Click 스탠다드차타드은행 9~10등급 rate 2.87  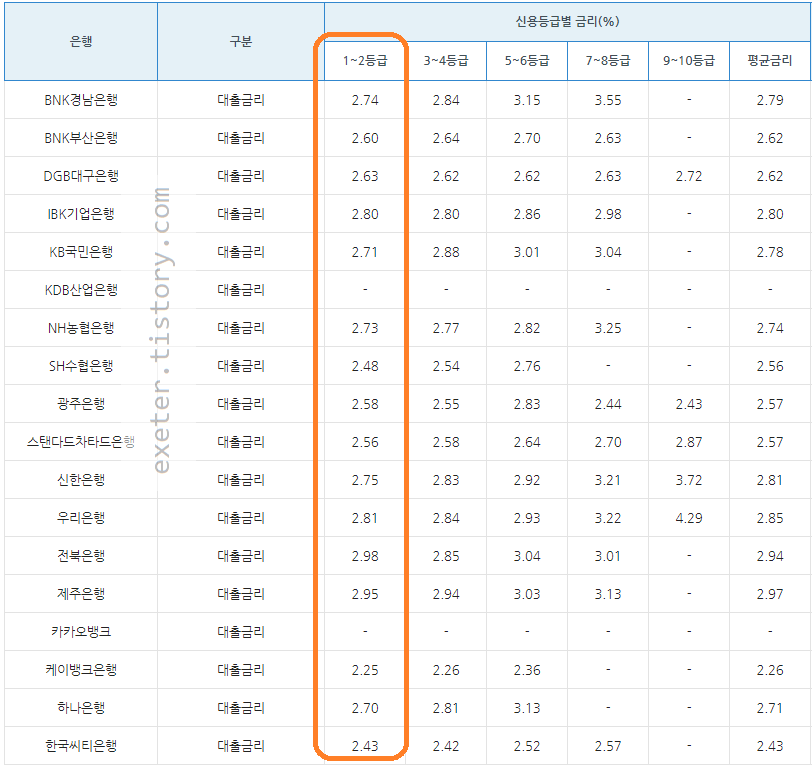[x=689, y=442]
